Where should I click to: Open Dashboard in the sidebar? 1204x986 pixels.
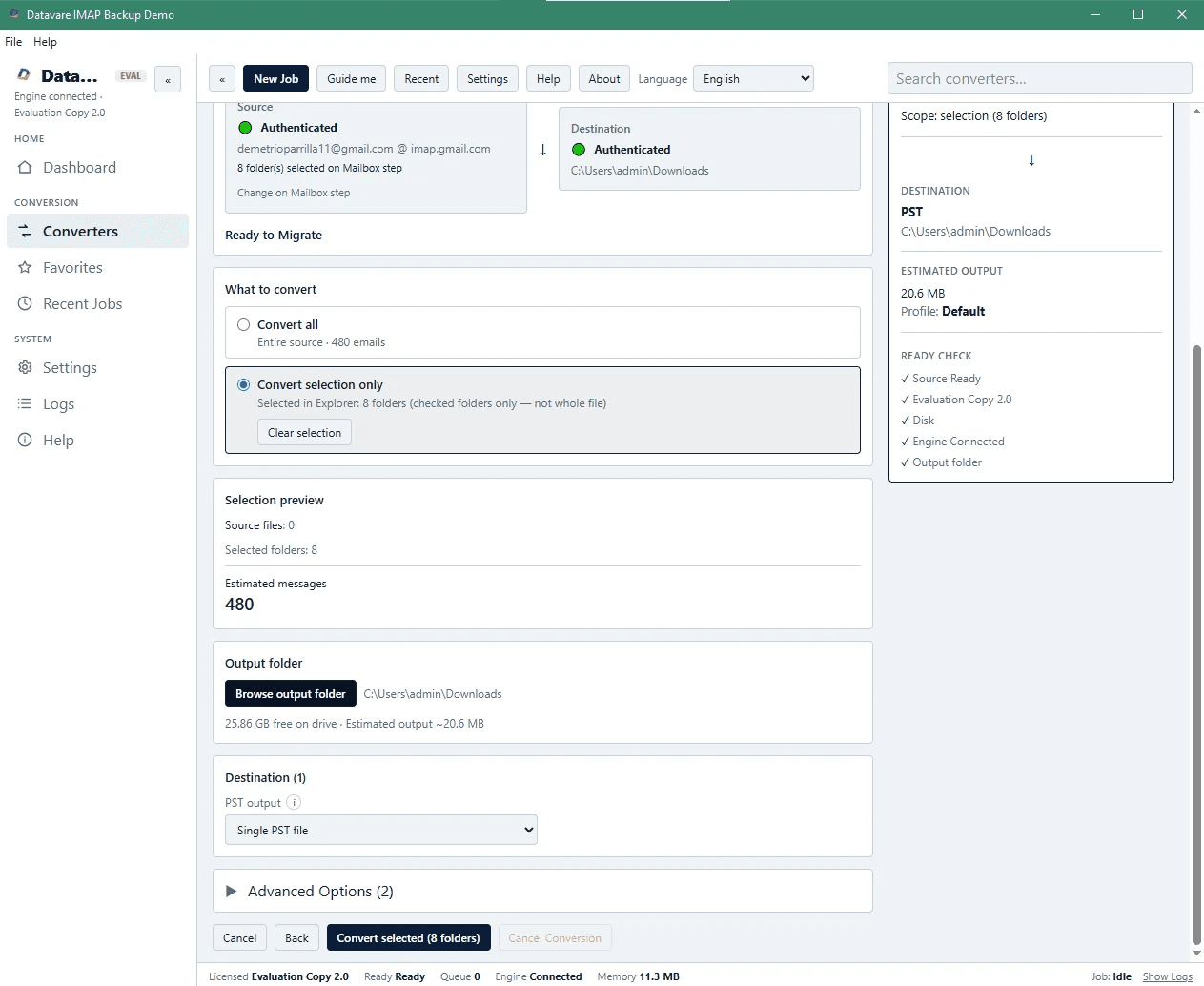pos(97,167)
